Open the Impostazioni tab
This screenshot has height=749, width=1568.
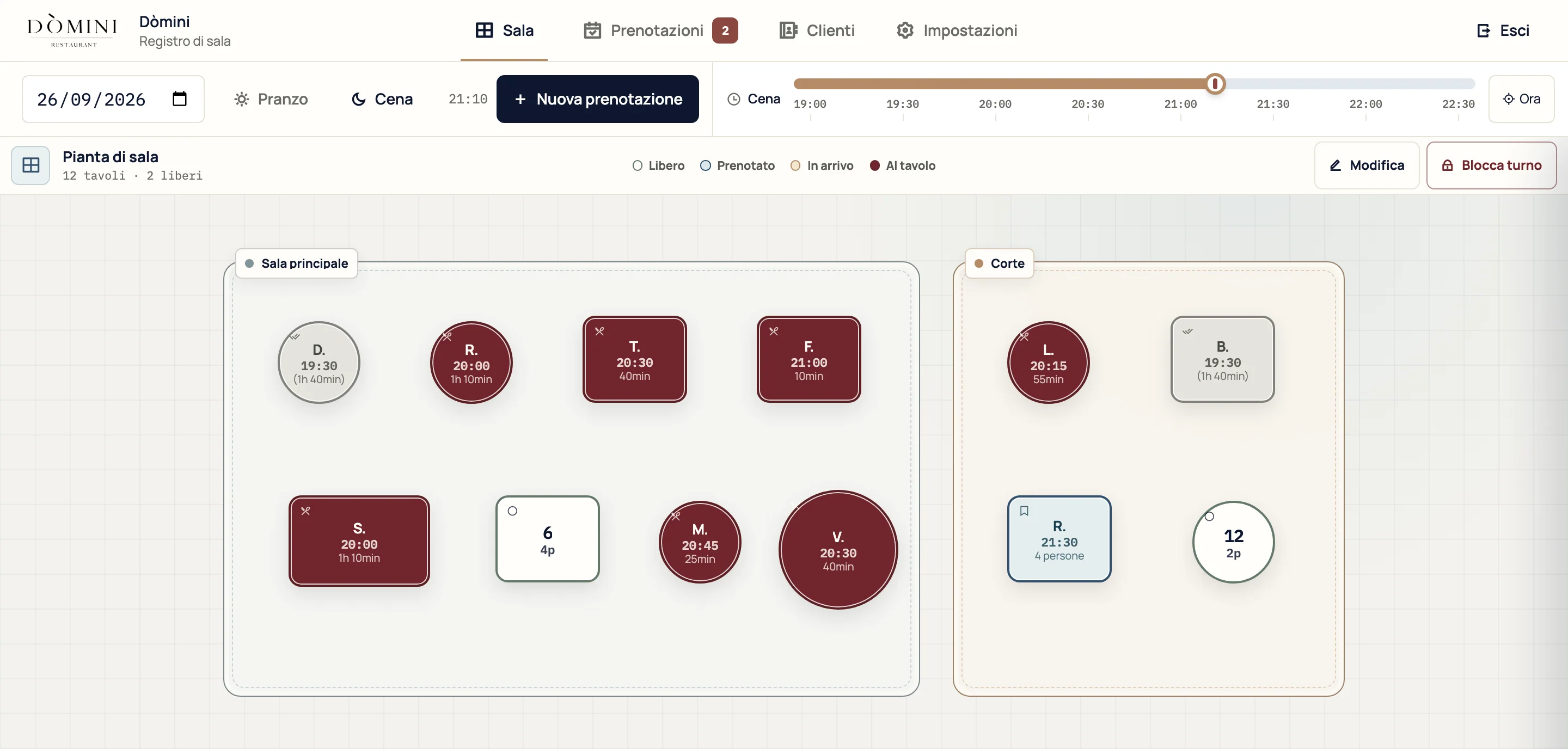tap(956, 30)
